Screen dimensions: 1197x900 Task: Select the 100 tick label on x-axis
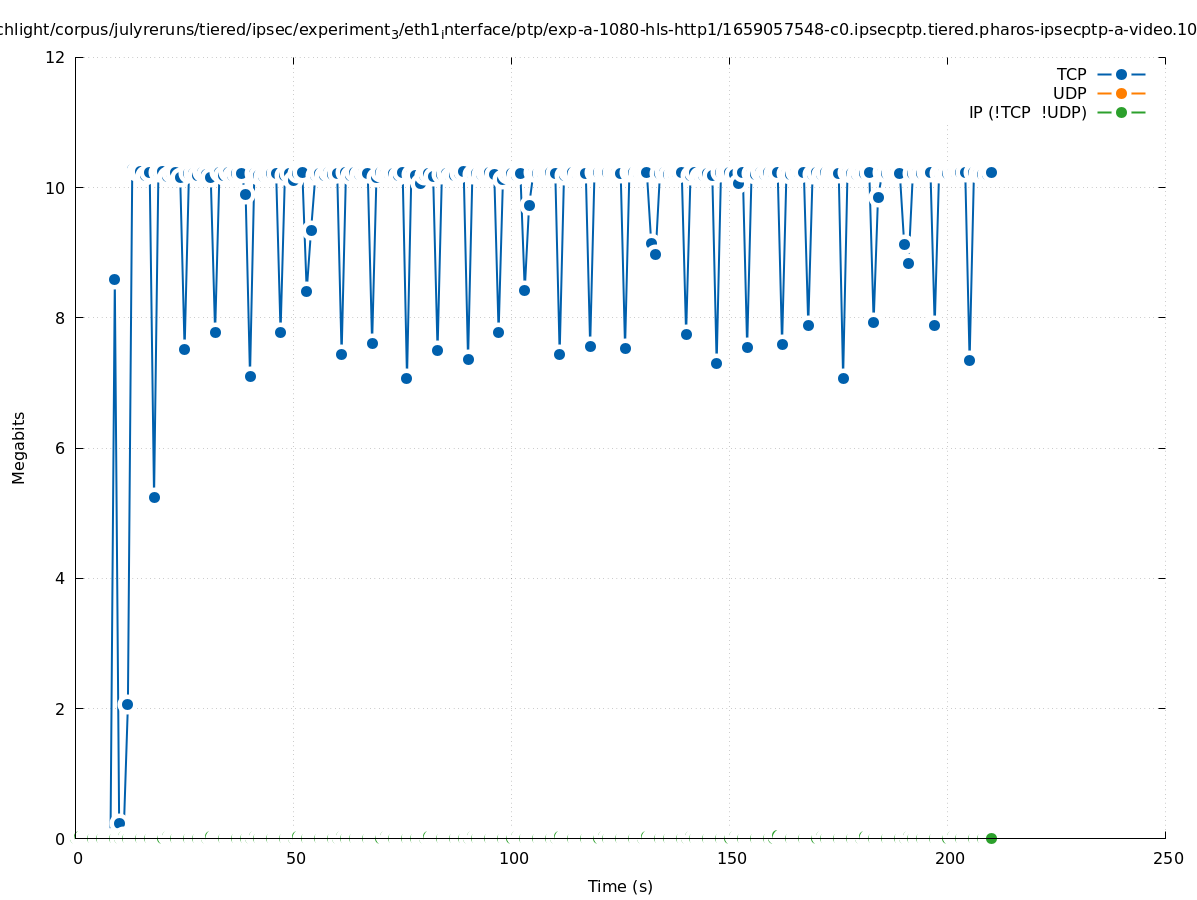(x=513, y=858)
